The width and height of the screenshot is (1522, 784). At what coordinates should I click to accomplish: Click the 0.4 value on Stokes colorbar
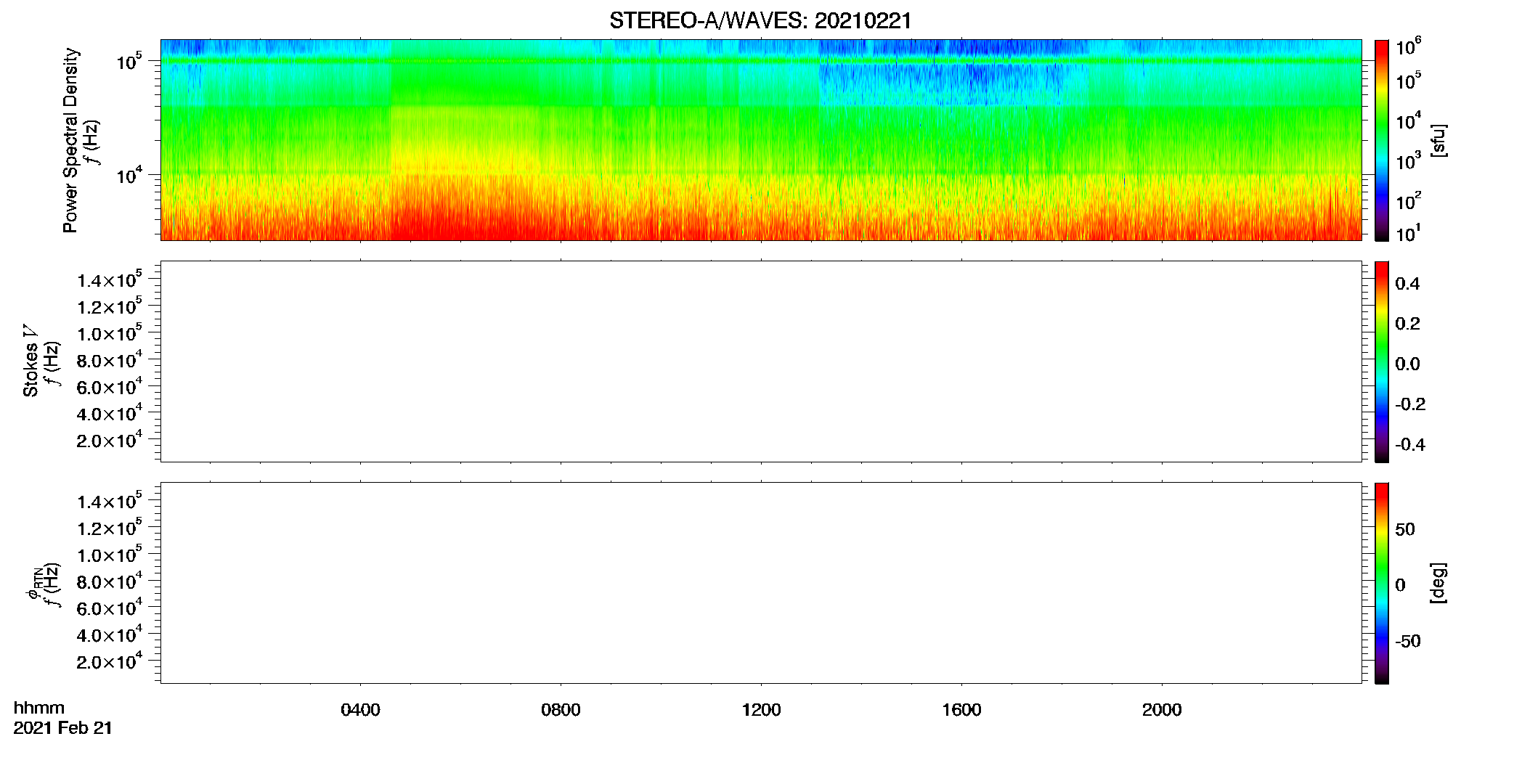click(1407, 284)
